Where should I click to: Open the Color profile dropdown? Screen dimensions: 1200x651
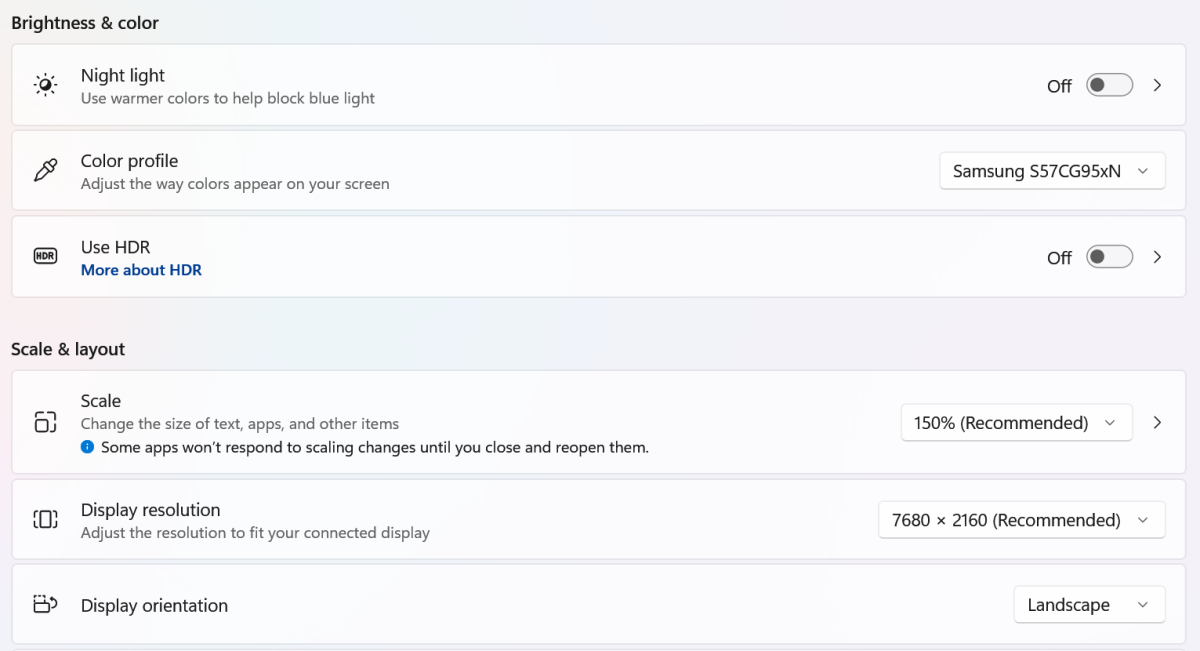tap(1052, 171)
